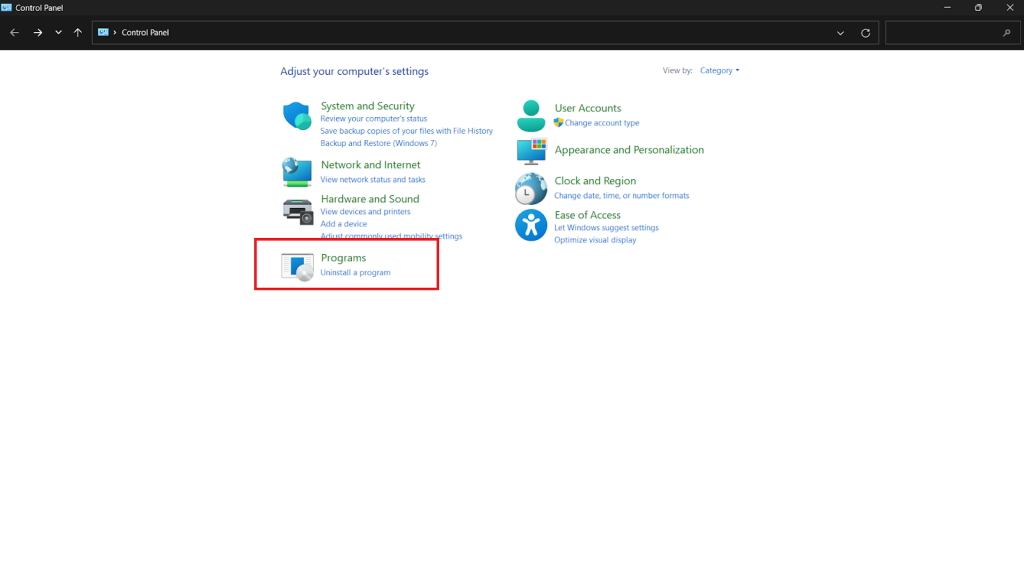
Task: Go back with the back arrow
Action: click(x=14, y=33)
